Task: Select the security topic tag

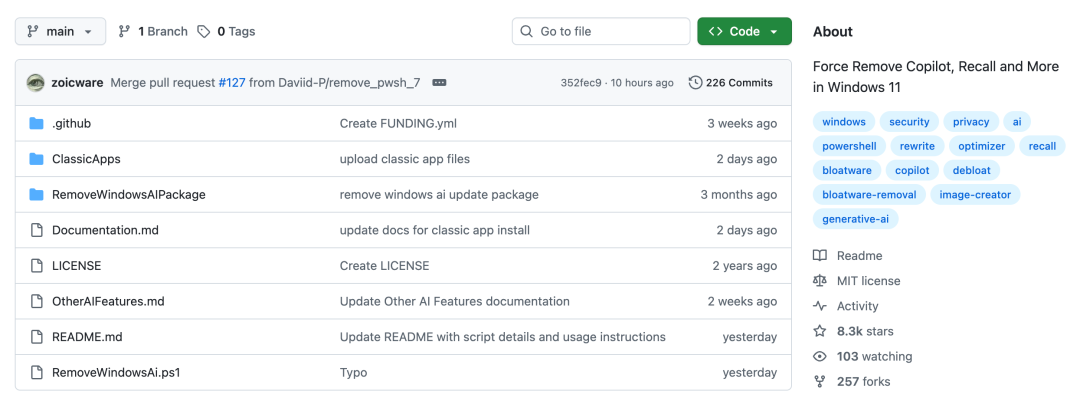Action: point(909,122)
